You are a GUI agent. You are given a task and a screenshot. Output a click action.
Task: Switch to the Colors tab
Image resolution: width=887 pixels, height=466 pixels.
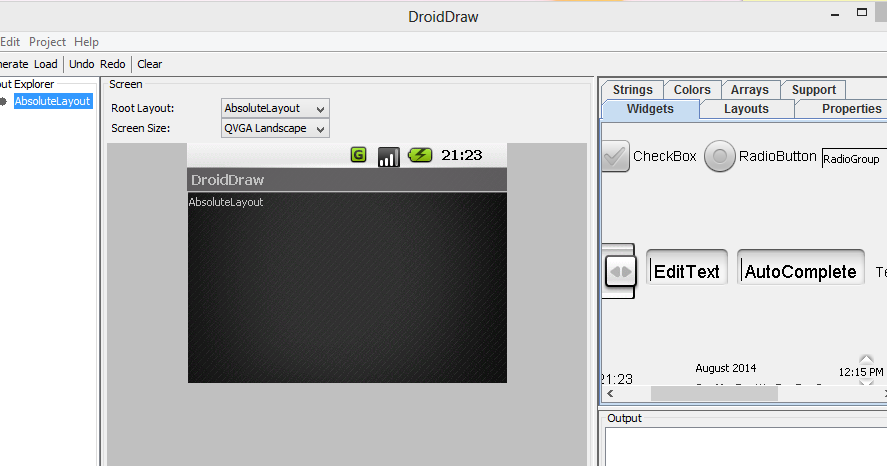(x=692, y=90)
